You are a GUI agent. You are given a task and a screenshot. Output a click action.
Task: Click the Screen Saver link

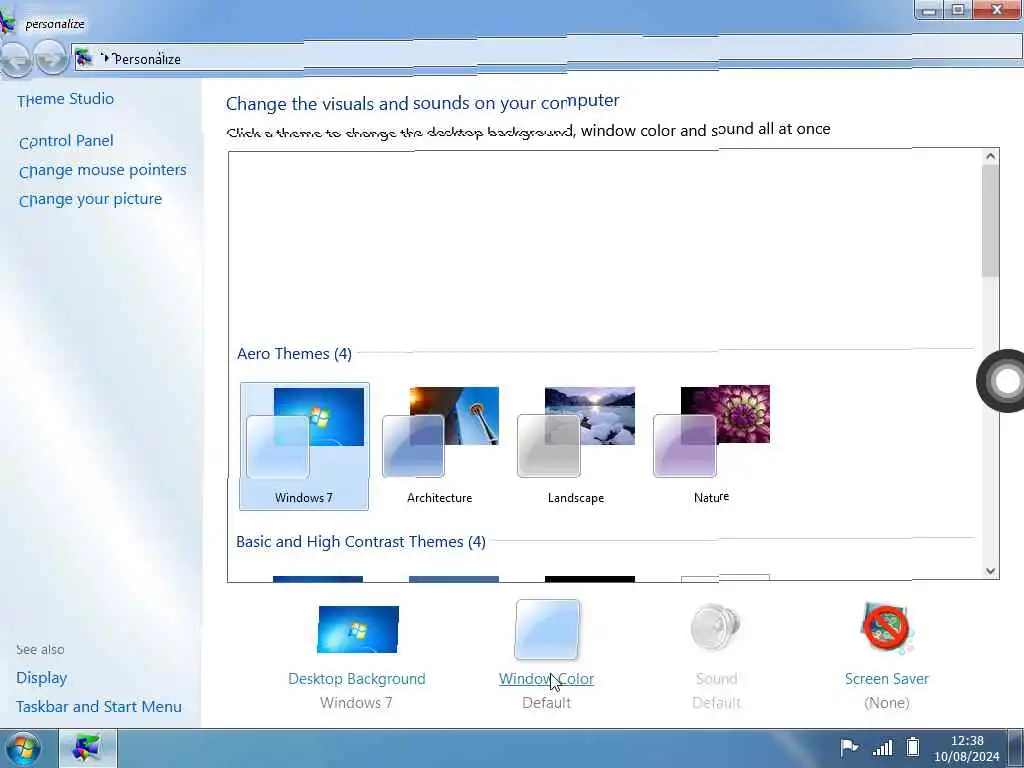pos(887,679)
